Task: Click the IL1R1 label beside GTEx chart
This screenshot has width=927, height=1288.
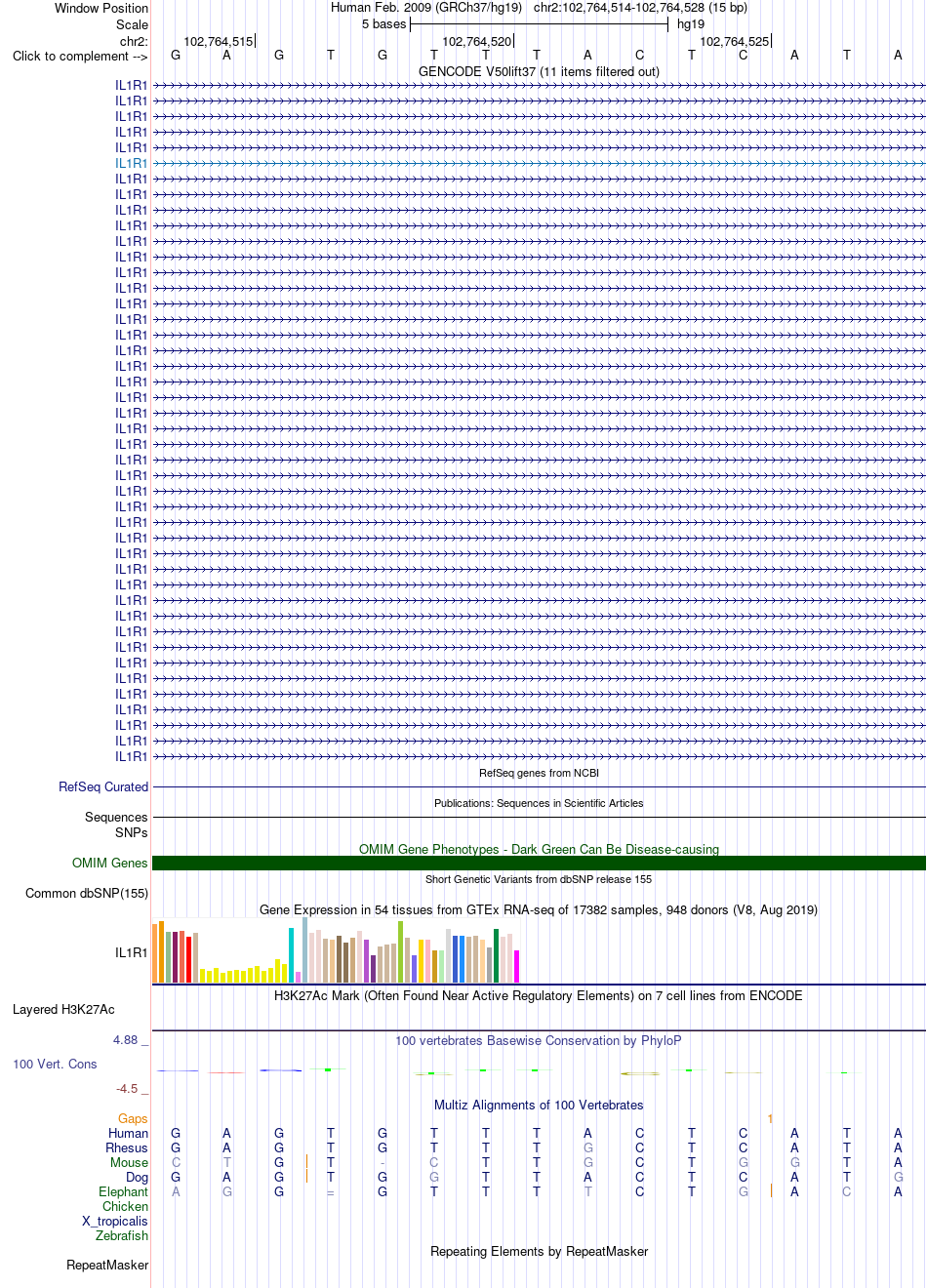Action: tap(132, 952)
